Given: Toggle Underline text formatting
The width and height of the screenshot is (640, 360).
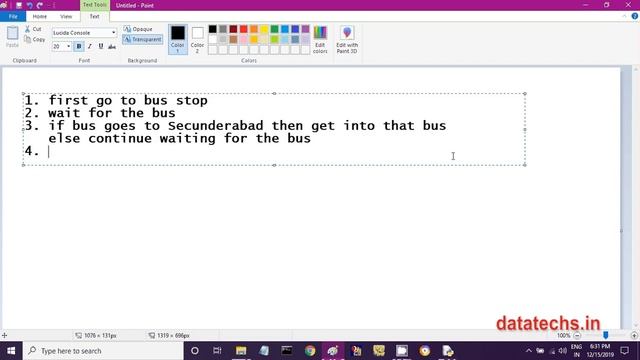Looking at the screenshot, I should click(101, 47).
